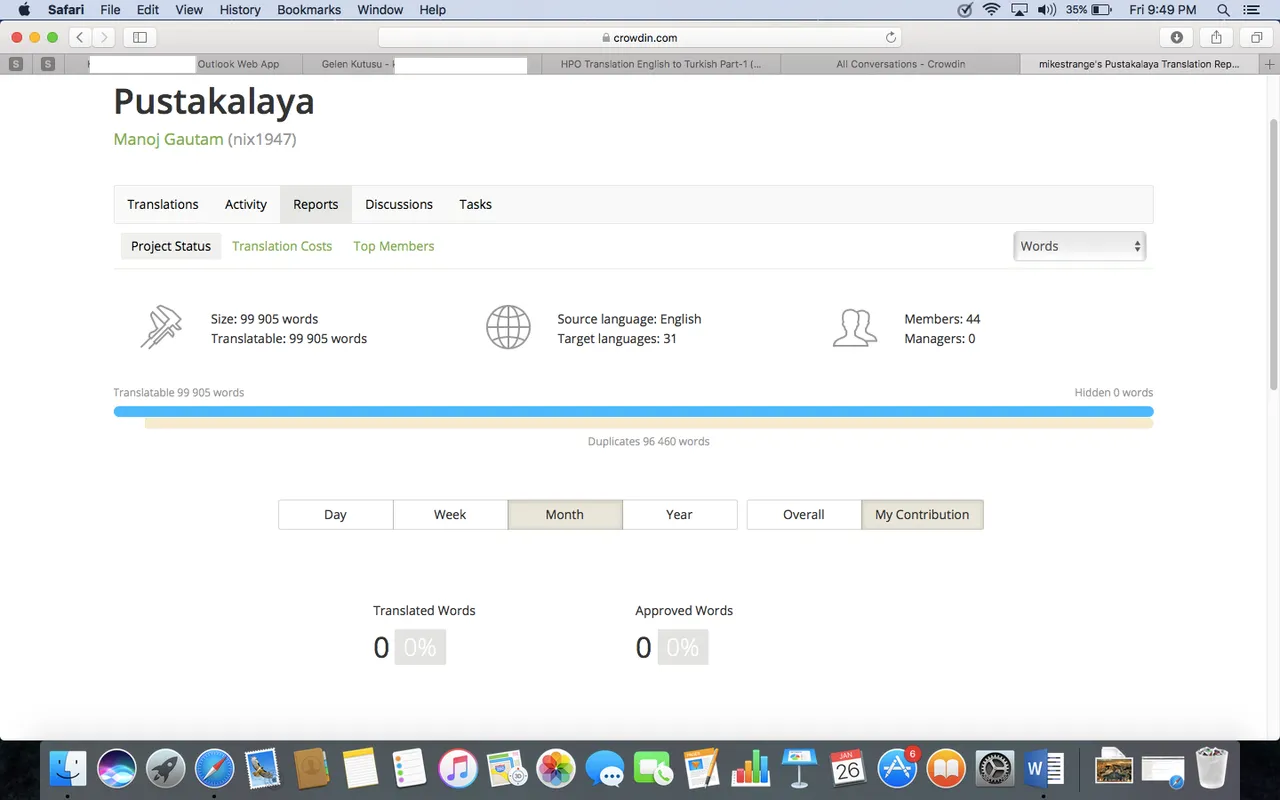Image resolution: width=1280 pixels, height=800 pixels.
Task: Switch to My Contribution view
Action: click(x=922, y=514)
